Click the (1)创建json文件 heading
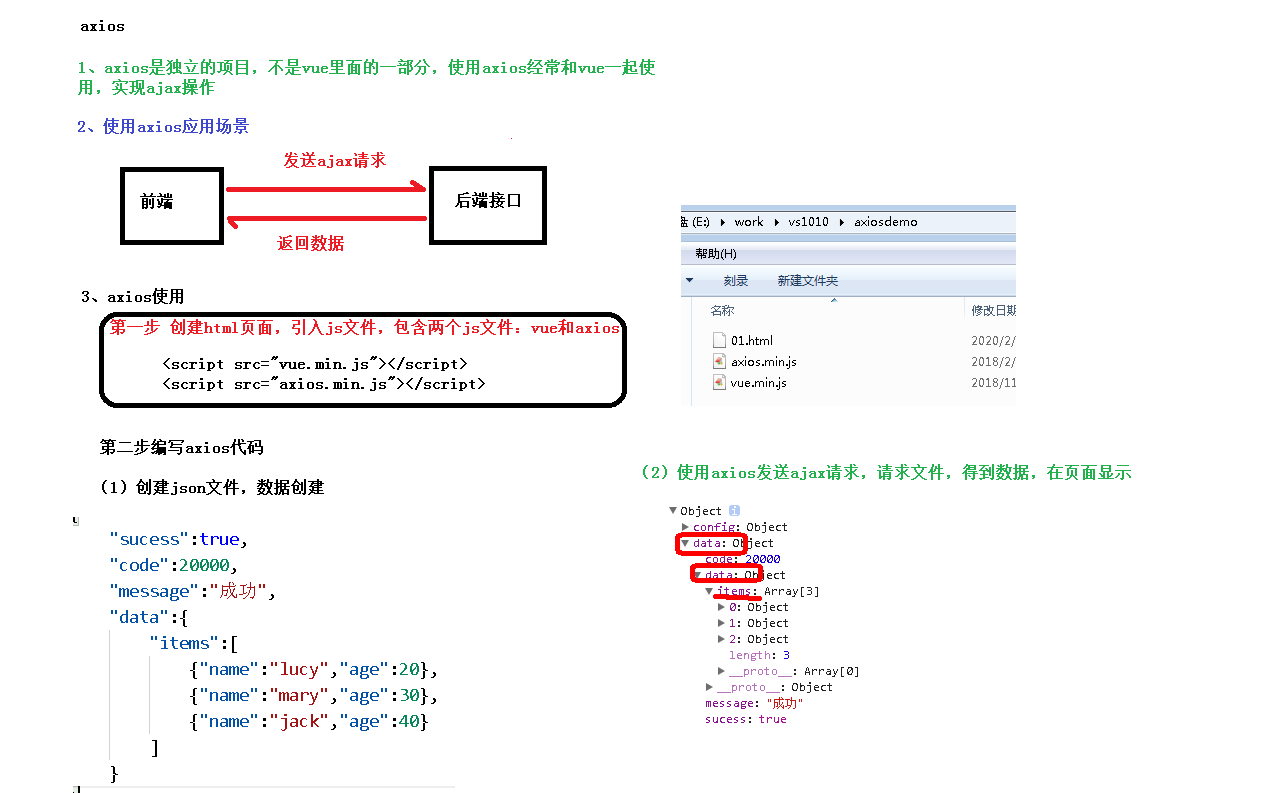Screen dimensions: 1288x793 [x=212, y=488]
